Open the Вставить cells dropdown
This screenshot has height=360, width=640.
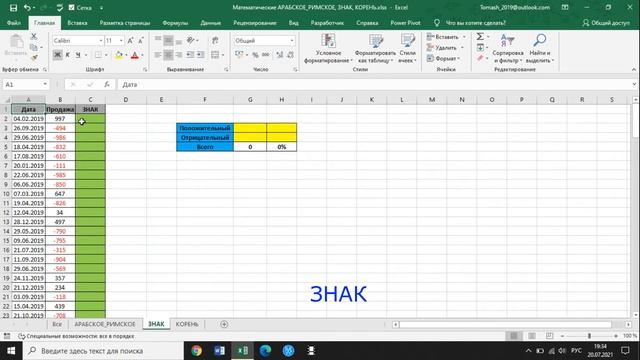[464, 37]
